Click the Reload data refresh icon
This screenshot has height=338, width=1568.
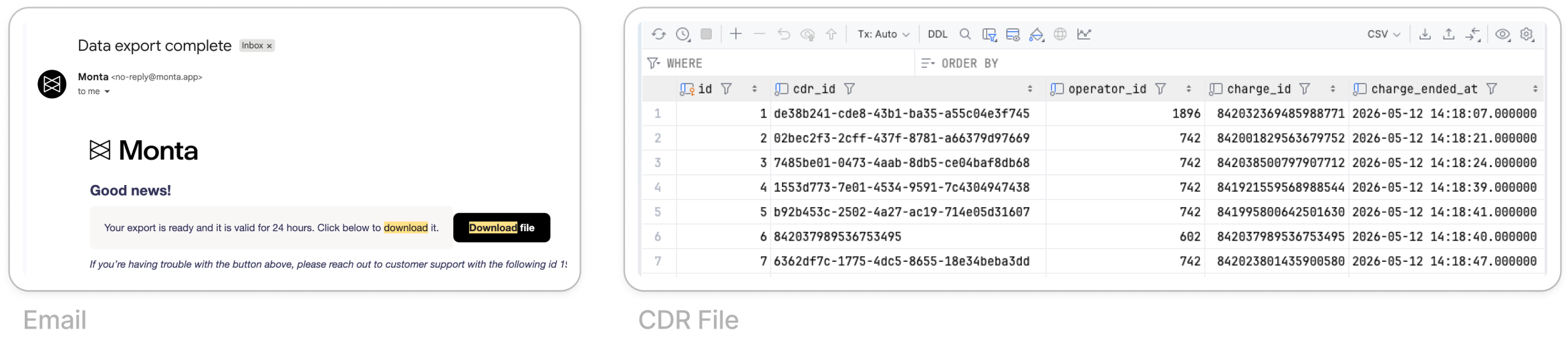[658, 34]
